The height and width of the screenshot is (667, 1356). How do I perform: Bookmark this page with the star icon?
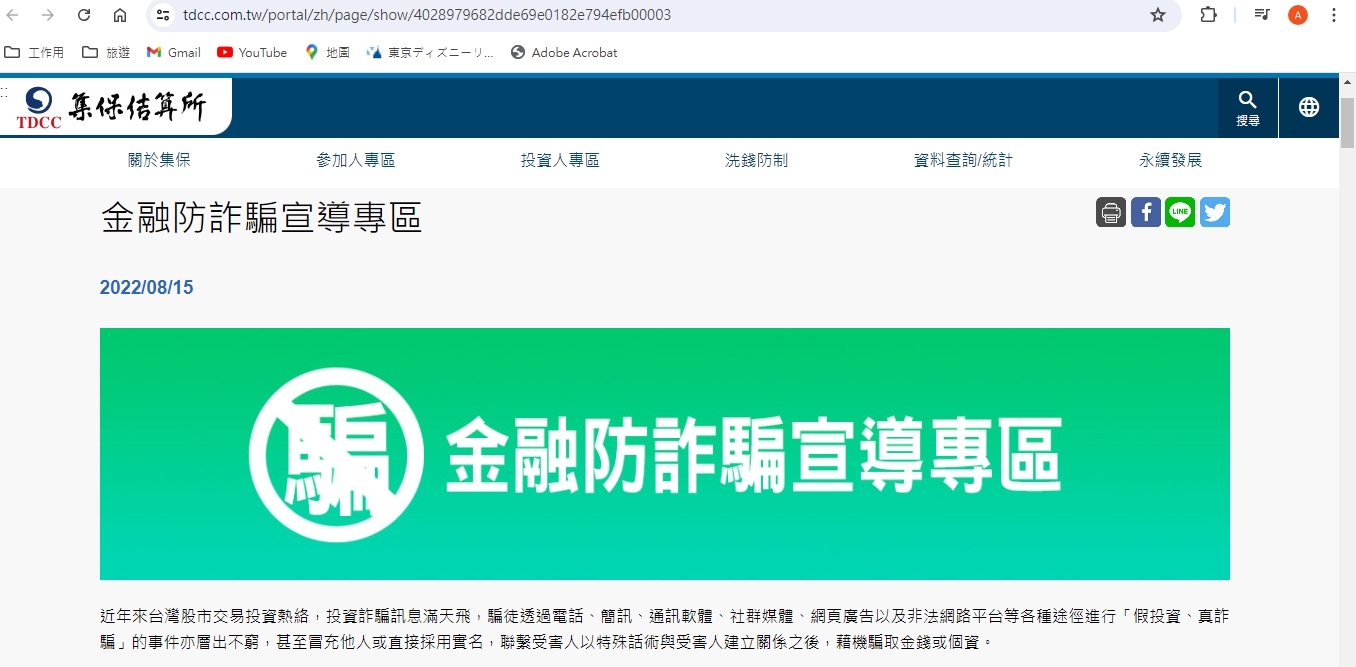click(1157, 16)
